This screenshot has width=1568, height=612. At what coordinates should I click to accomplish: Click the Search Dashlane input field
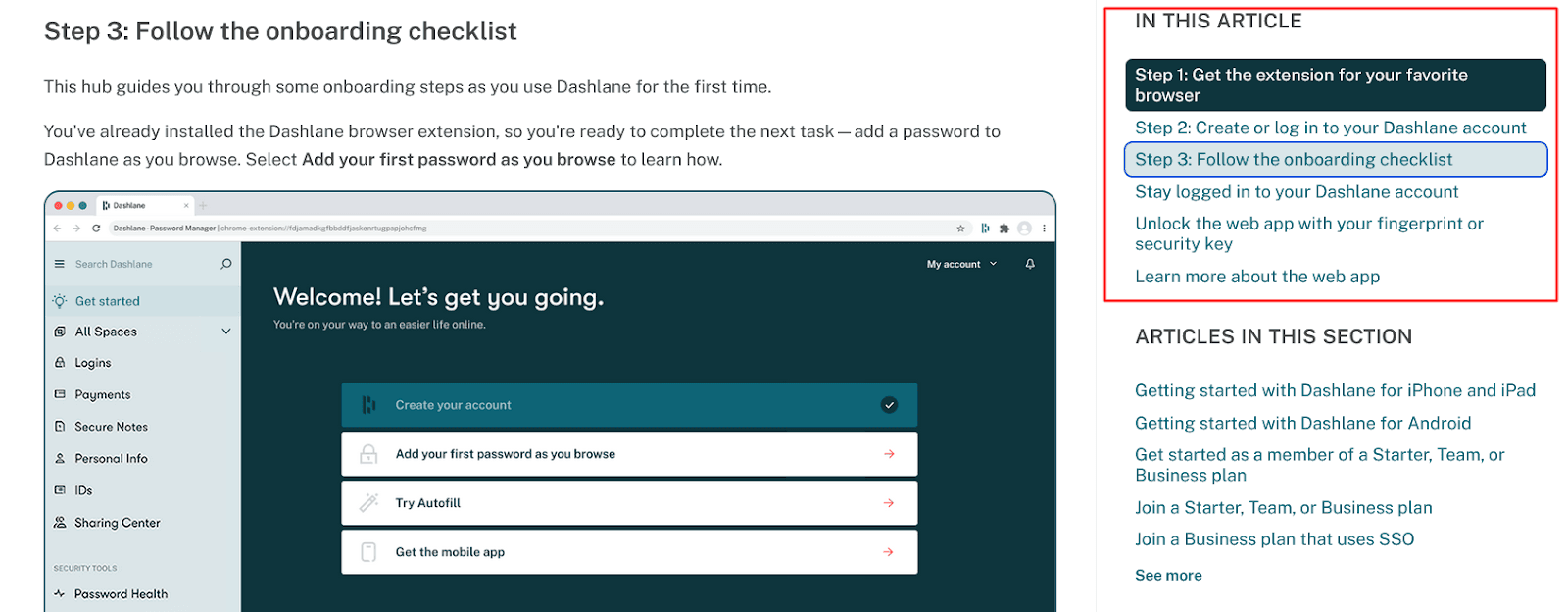point(137,264)
